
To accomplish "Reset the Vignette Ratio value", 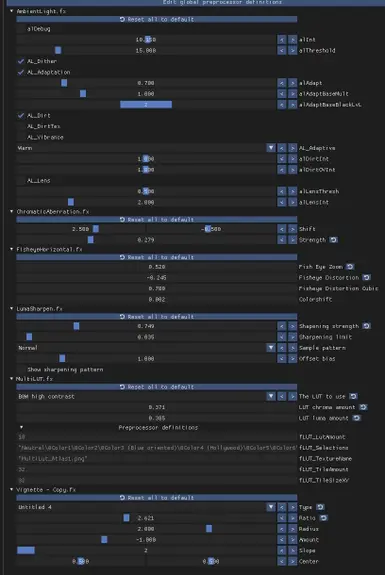I will point(323,518).
